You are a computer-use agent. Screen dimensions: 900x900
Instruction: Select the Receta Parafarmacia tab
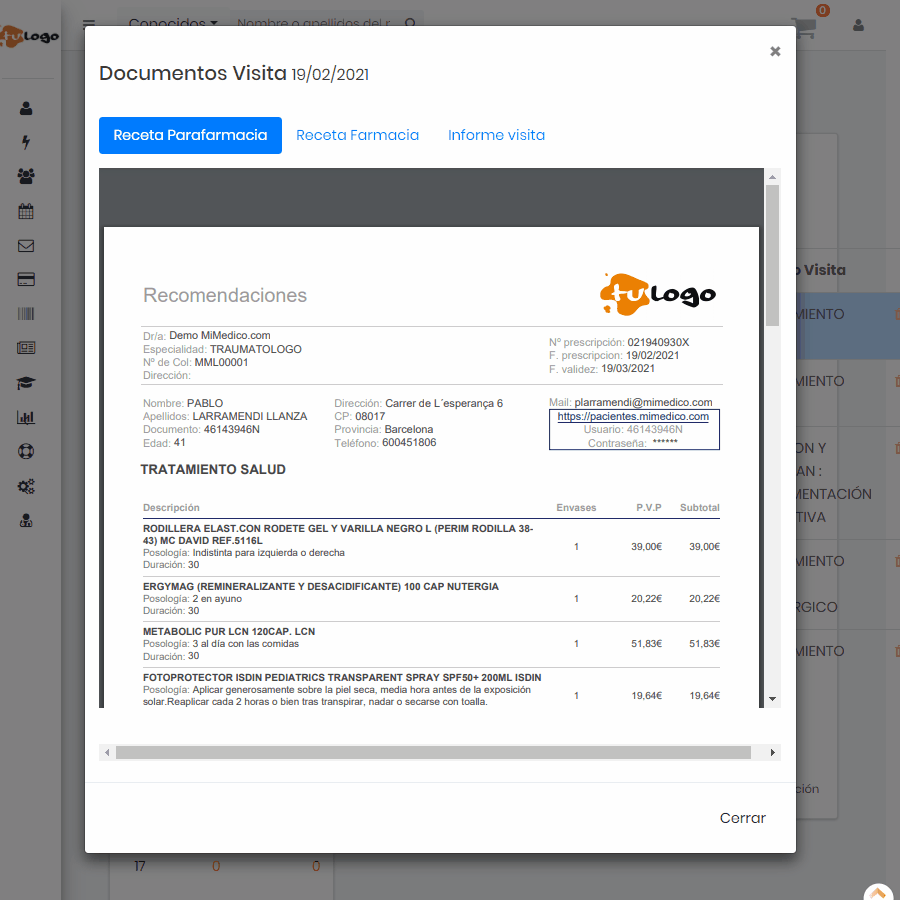190,135
